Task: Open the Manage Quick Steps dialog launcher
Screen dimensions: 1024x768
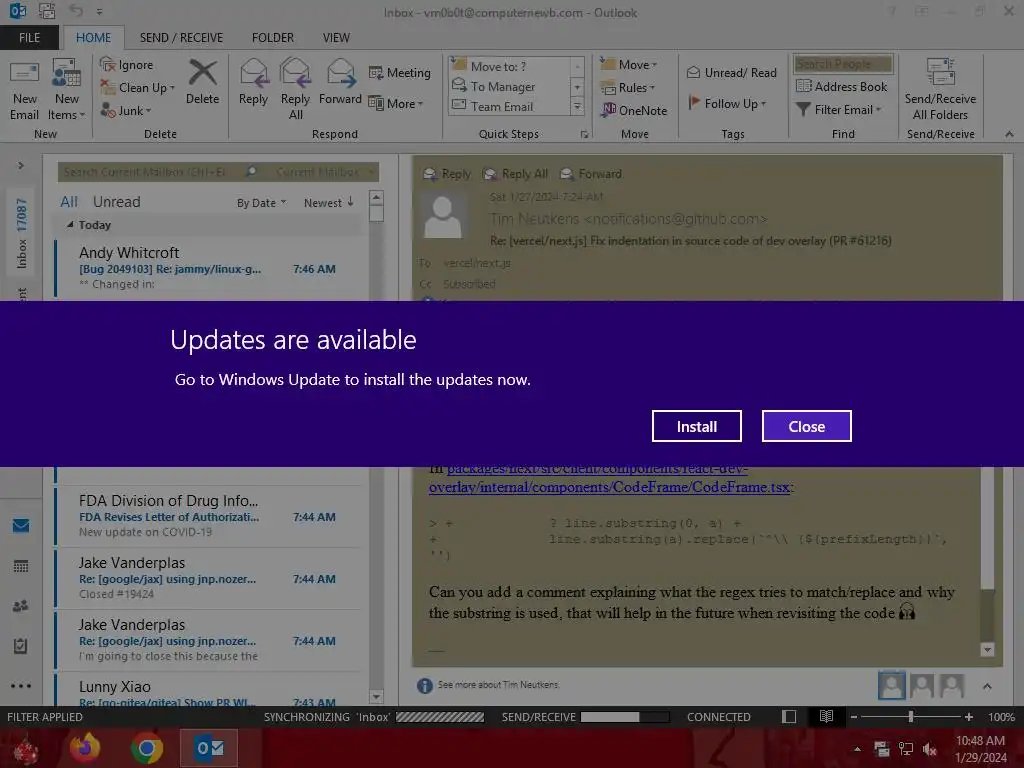Action: click(x=584, y=135)
